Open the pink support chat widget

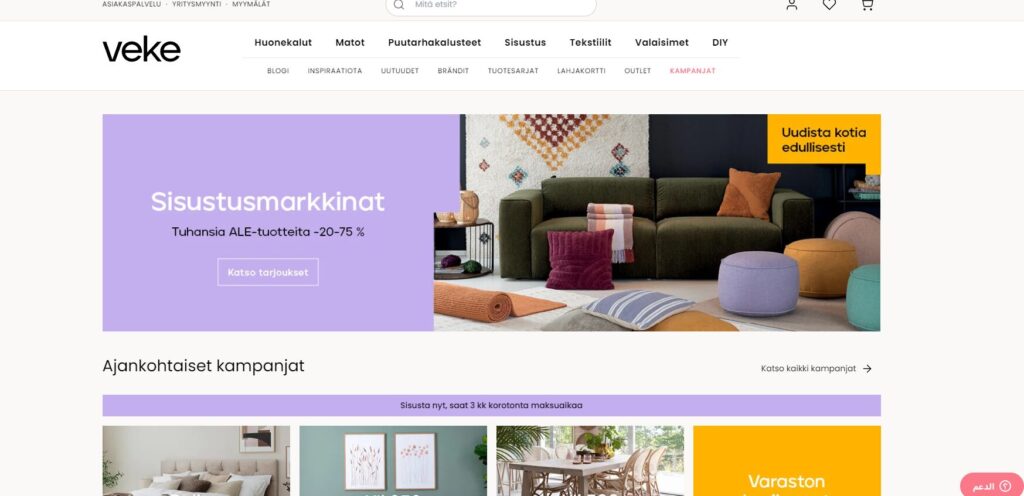click(x=992, y=486)
